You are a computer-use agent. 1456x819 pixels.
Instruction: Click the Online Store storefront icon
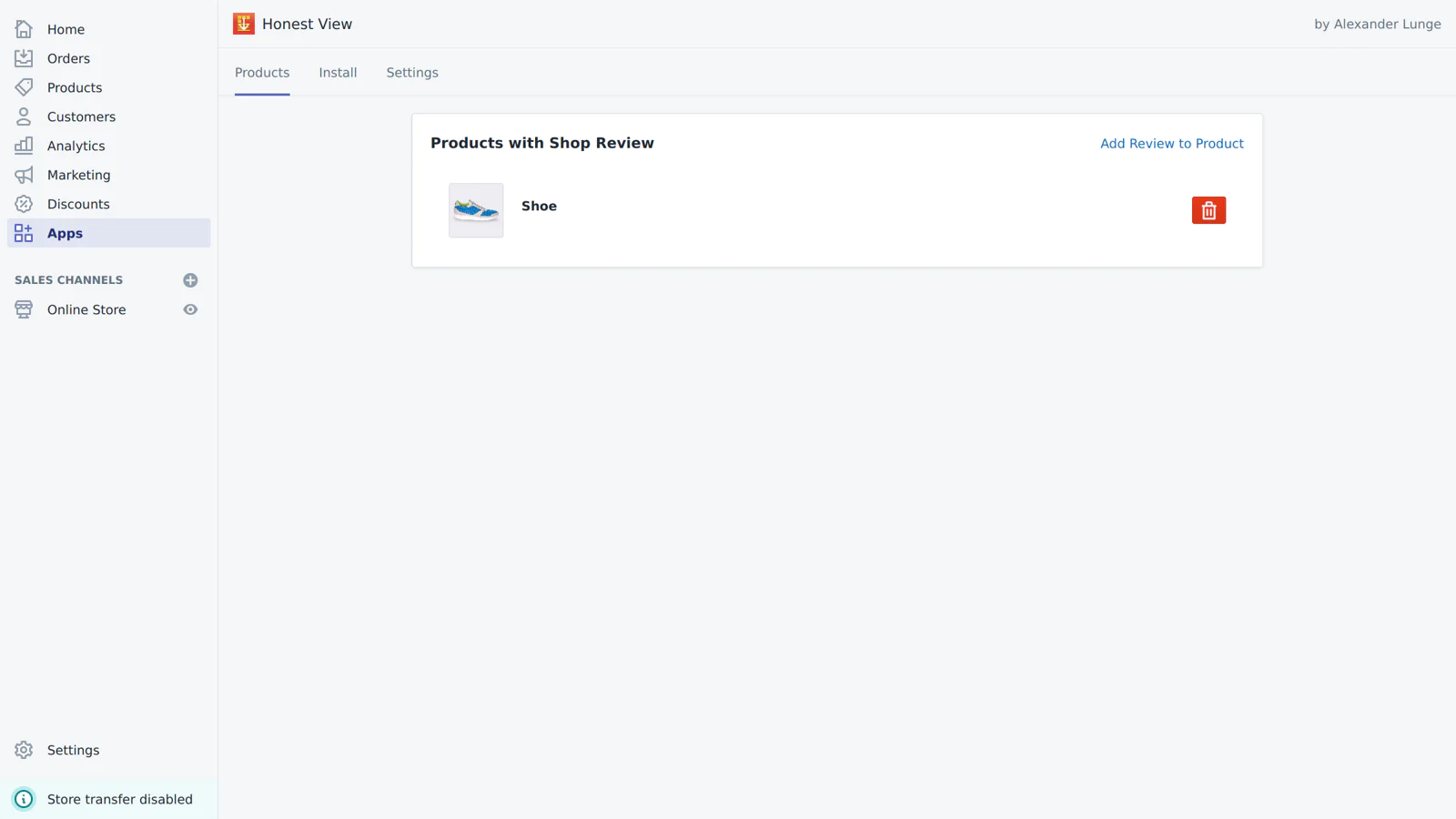[24, 309]
